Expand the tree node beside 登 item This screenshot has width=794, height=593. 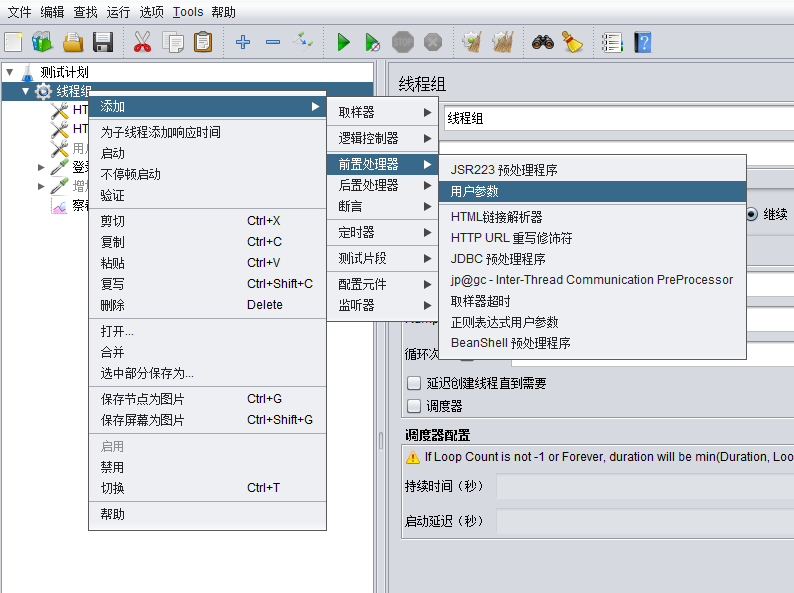tap(41, 167)
